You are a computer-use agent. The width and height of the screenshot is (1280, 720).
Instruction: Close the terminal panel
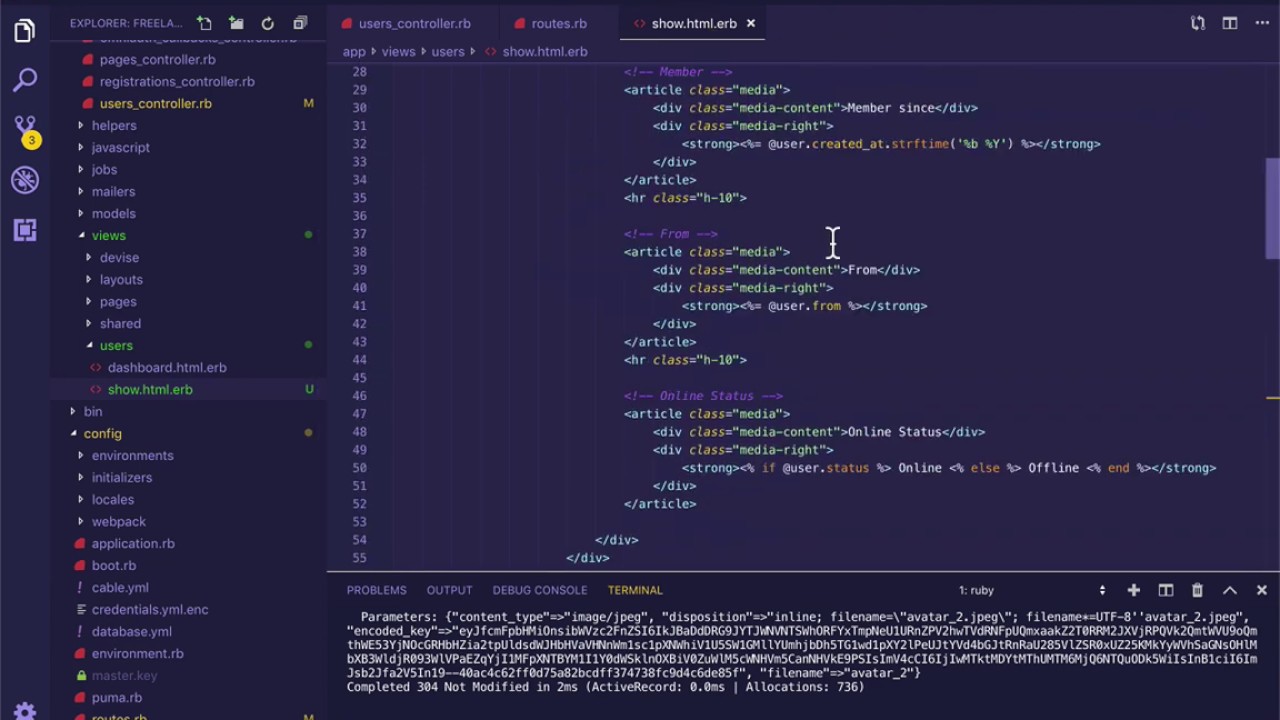(1262, 590)
